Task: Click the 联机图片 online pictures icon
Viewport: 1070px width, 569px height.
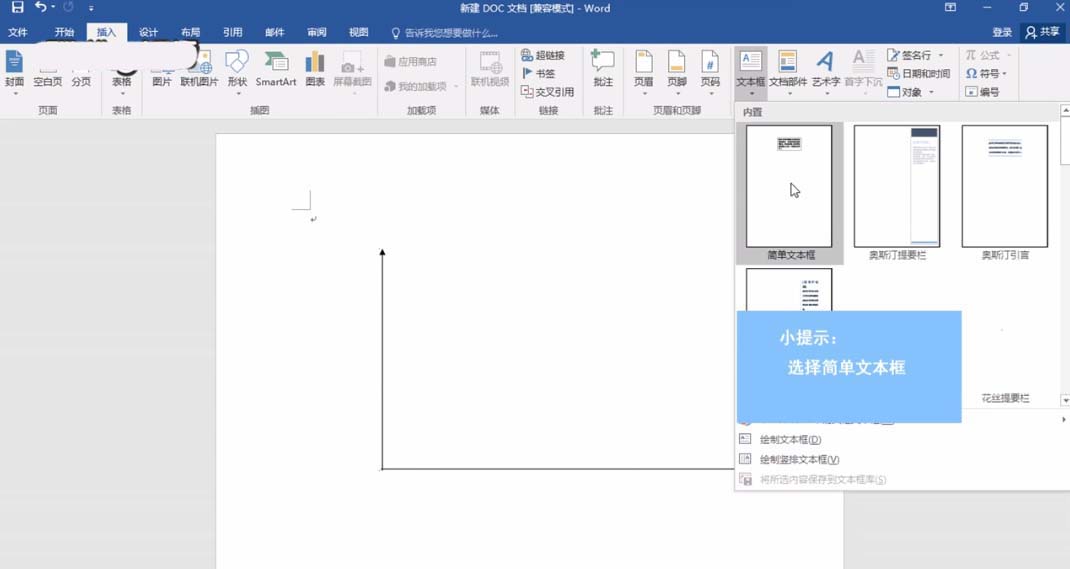Action: point(199,68)
